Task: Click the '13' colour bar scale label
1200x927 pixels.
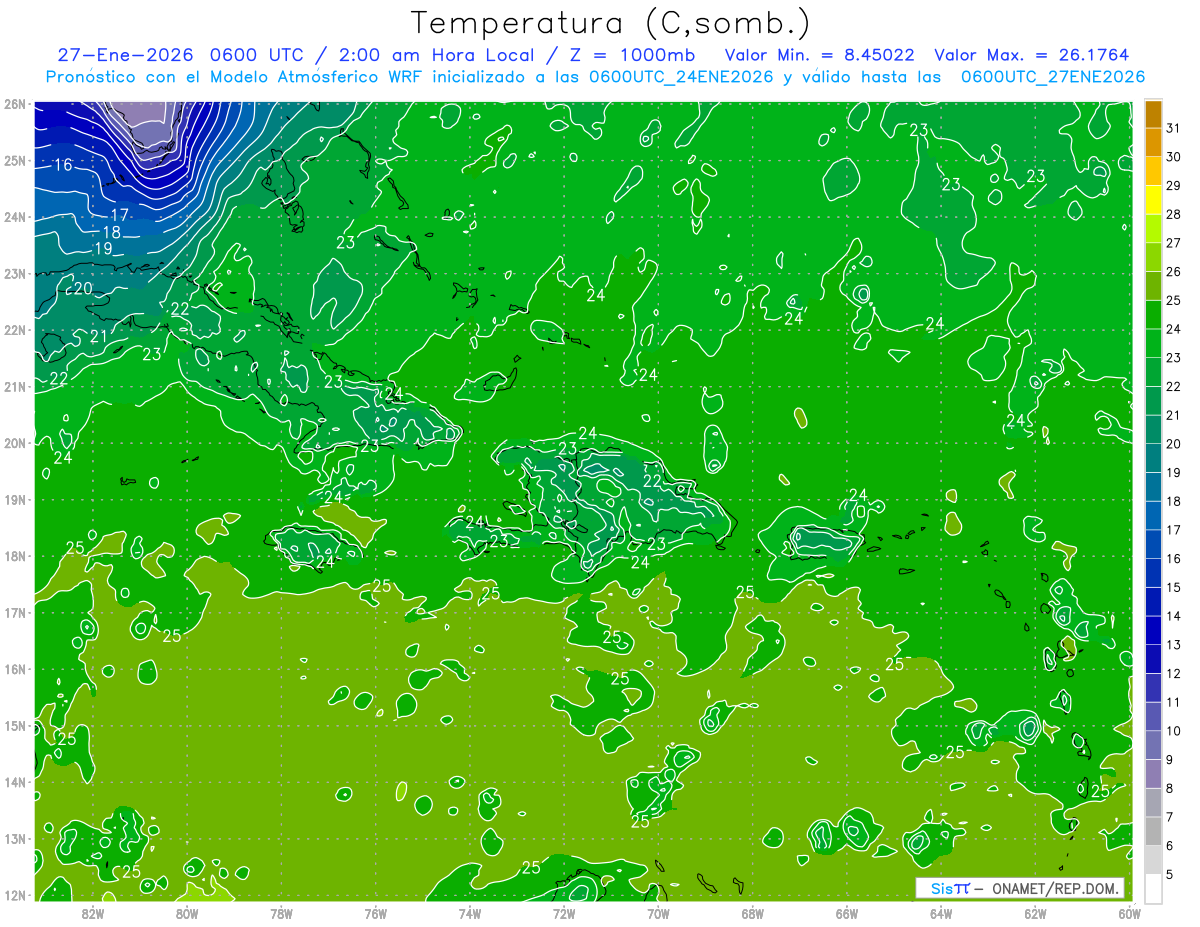Action: [x=1173, y=645]
